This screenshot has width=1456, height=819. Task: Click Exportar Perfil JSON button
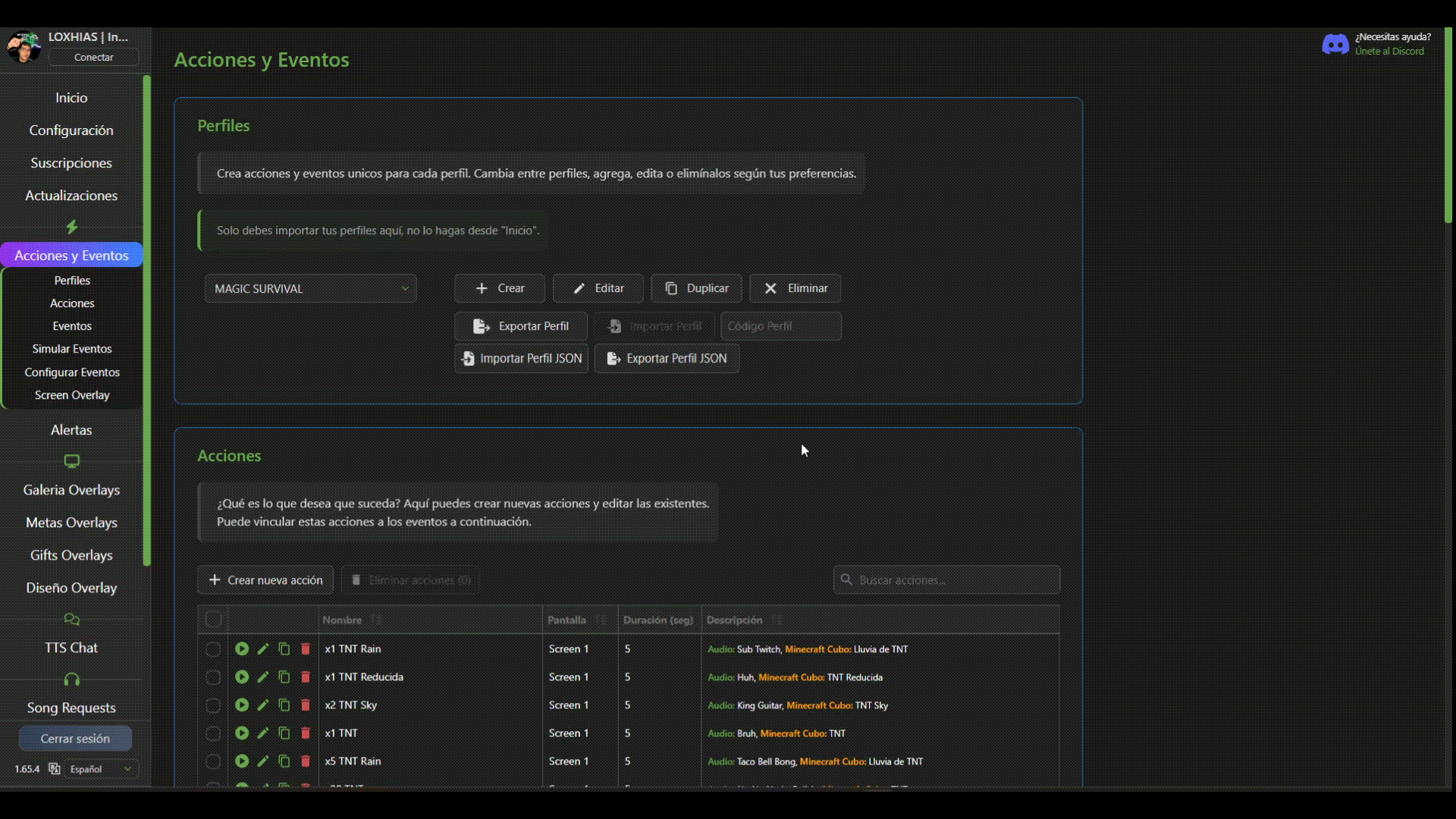[667, 359]
